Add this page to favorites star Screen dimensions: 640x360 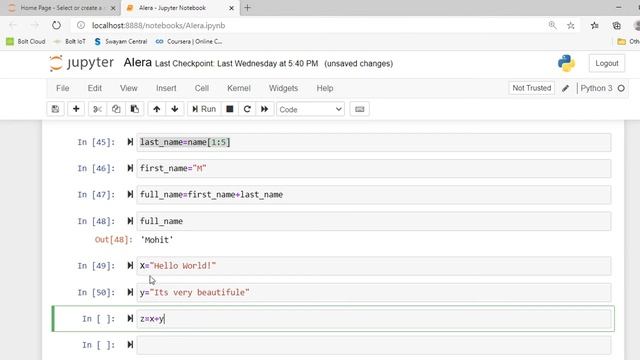(x=571, y=25)
